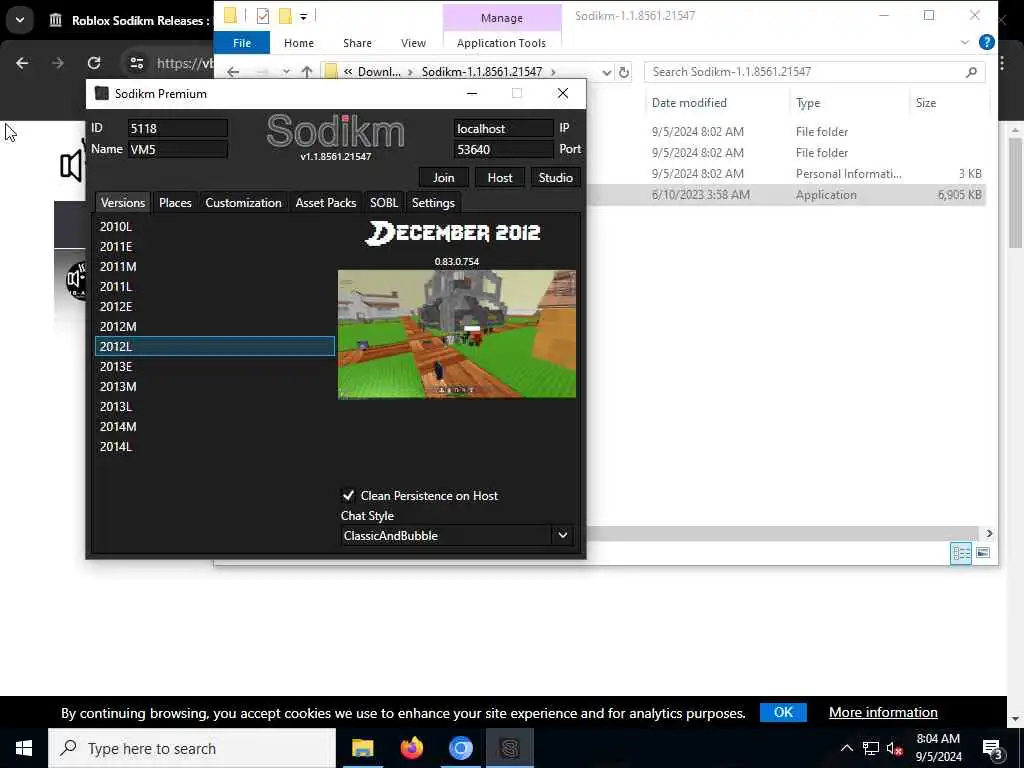Click the Studio button

(555, 178)
